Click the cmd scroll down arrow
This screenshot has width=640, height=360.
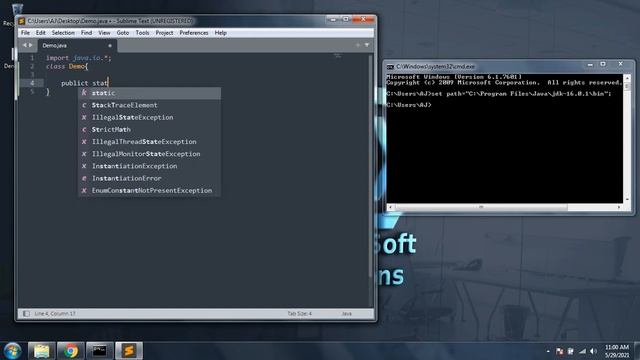click(x=627, y=200)
